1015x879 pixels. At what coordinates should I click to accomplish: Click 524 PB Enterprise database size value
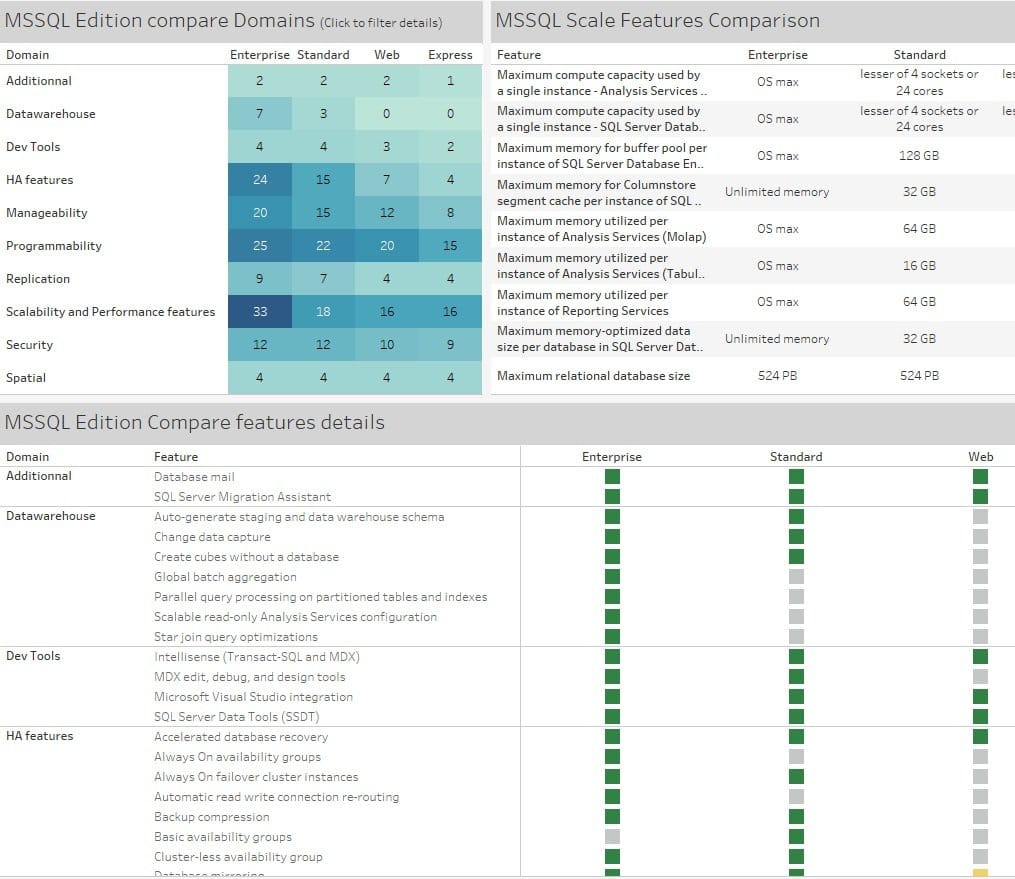[x=777, y=375]
